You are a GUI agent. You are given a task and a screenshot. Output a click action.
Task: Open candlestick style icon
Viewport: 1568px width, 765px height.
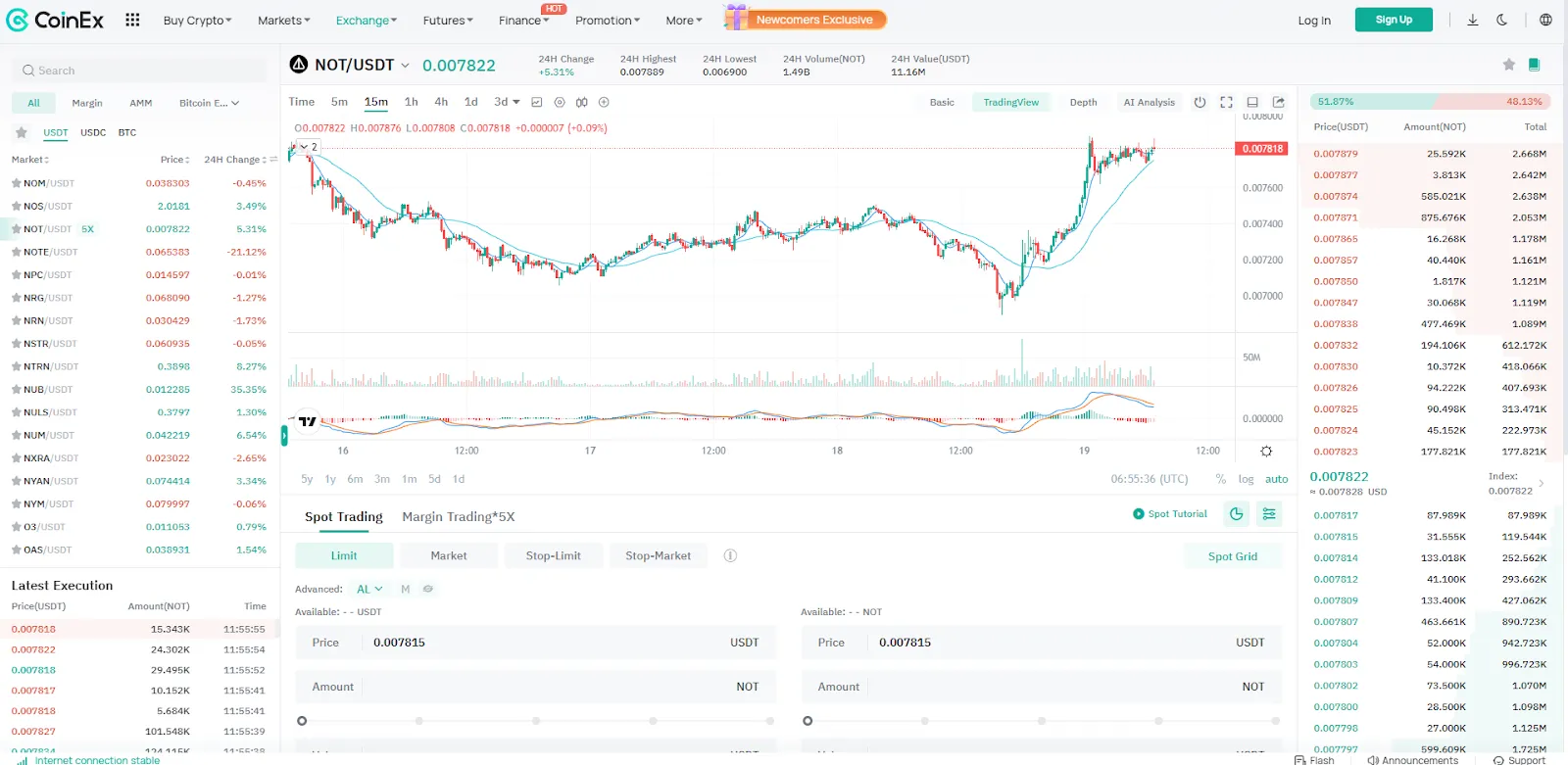pyautogui.click(x=582, y=102)
